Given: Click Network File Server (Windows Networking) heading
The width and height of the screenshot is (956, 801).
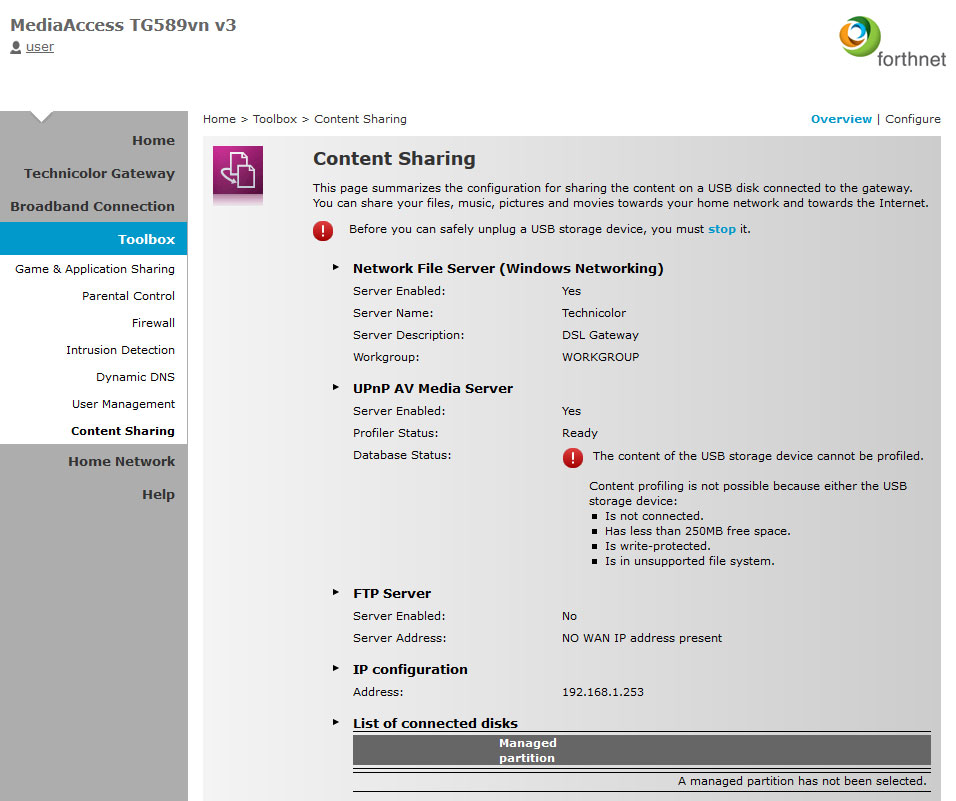Looking at the screenshot, I should (x=508, y=268).
